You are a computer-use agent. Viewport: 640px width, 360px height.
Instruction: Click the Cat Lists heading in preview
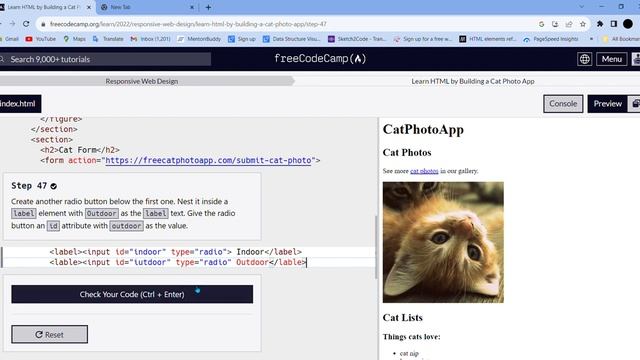coord(402,318)
